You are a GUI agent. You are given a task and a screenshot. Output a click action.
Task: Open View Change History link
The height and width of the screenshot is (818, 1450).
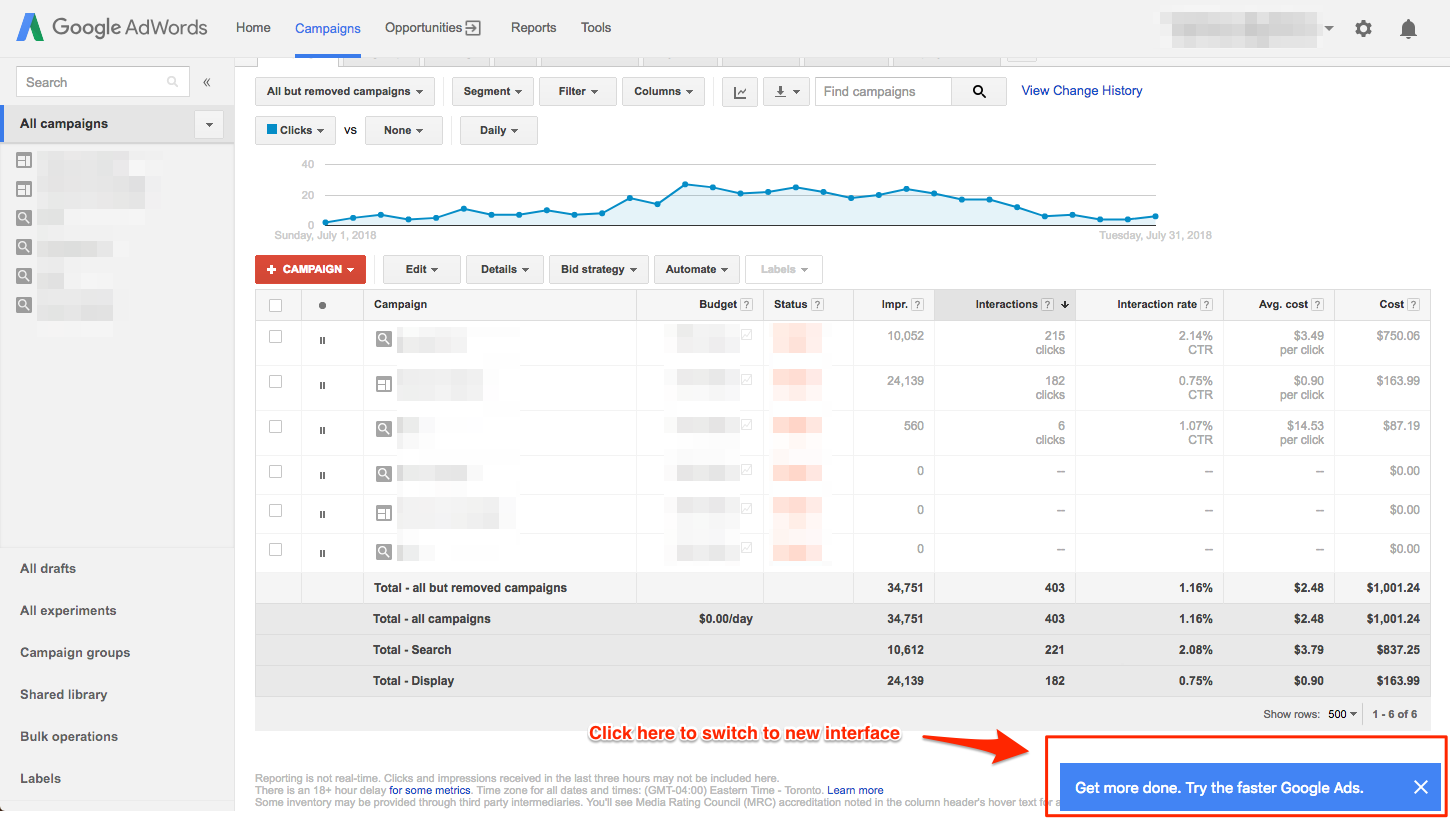point(1082,91)
